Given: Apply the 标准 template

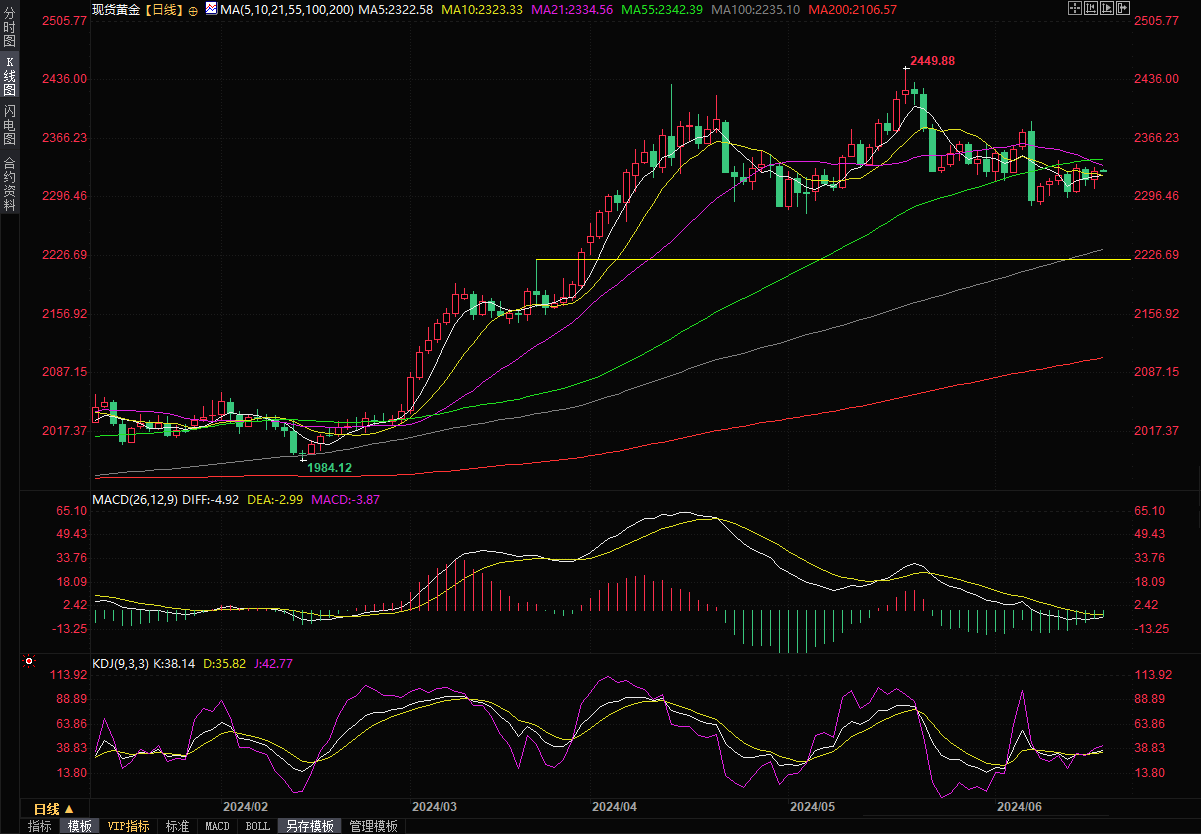Looking at the screenshot, I should [x=177, y=826].
